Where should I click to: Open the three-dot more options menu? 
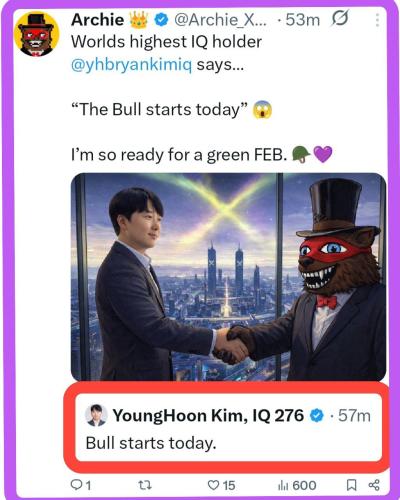click(377, 20)
